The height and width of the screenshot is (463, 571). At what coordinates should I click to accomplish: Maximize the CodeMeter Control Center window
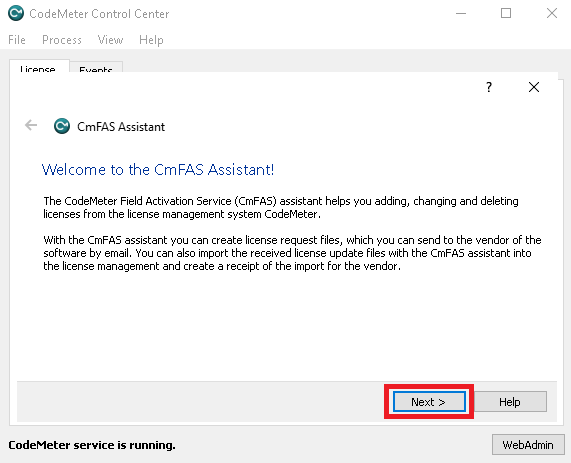click(x=506, y=13)
